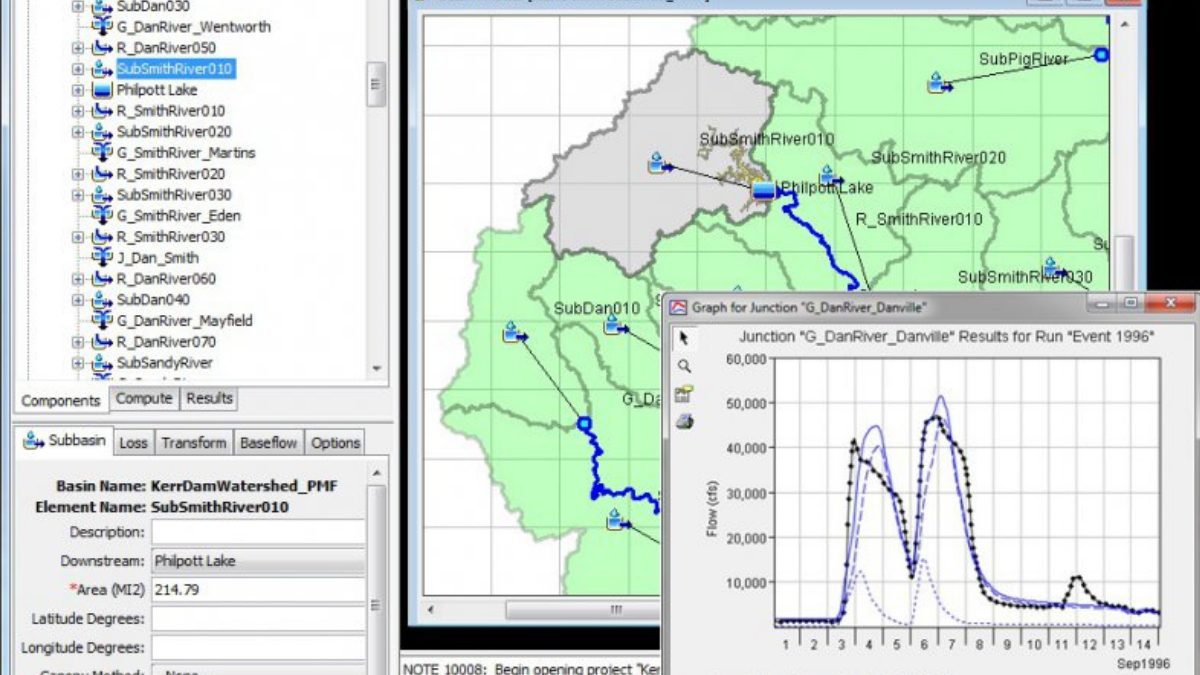
Task: Select R_SmithRiver010 row in the tree
Action: tap(170, 111)
